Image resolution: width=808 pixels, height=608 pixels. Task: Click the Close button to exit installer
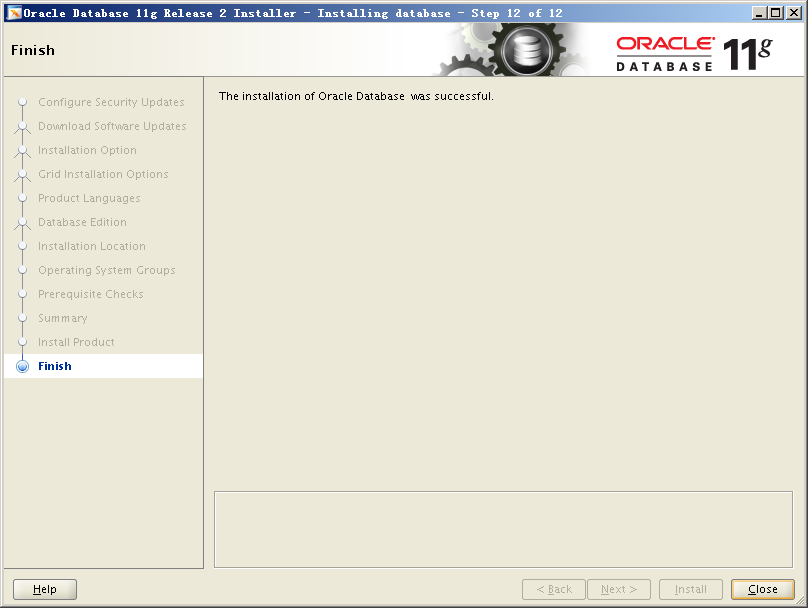point(762,589)
